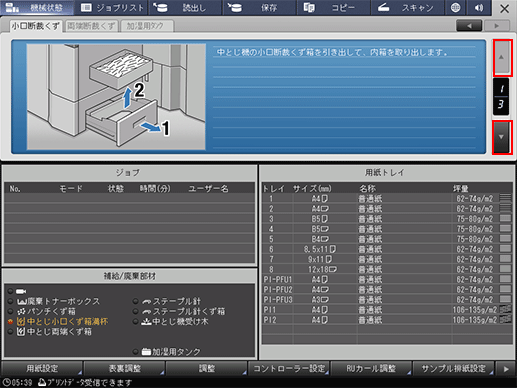
Task: Select 中とじ小口くず箱満杯 warning item
Action: click(58, 322)
